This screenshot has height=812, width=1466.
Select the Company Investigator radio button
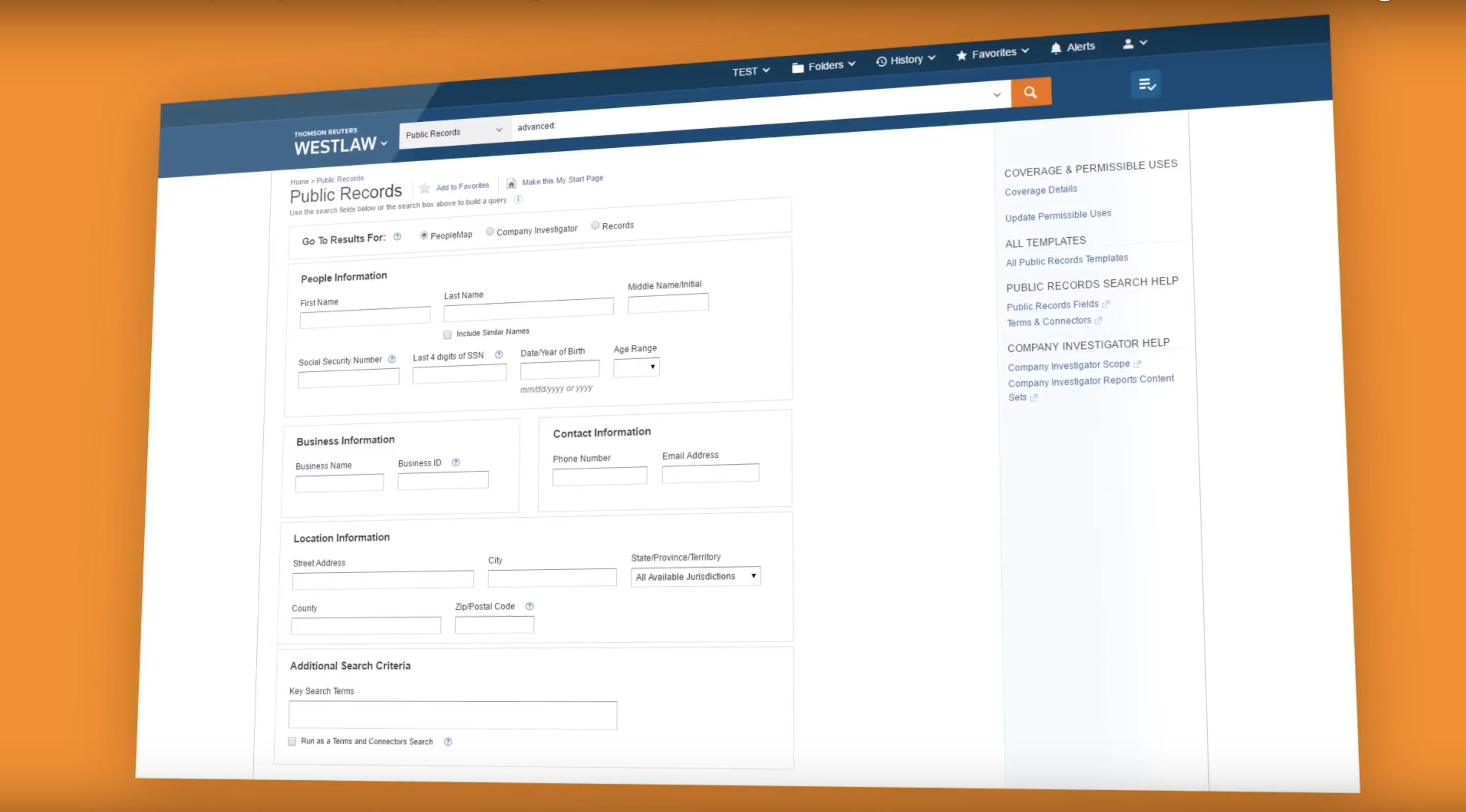[490, 231]
